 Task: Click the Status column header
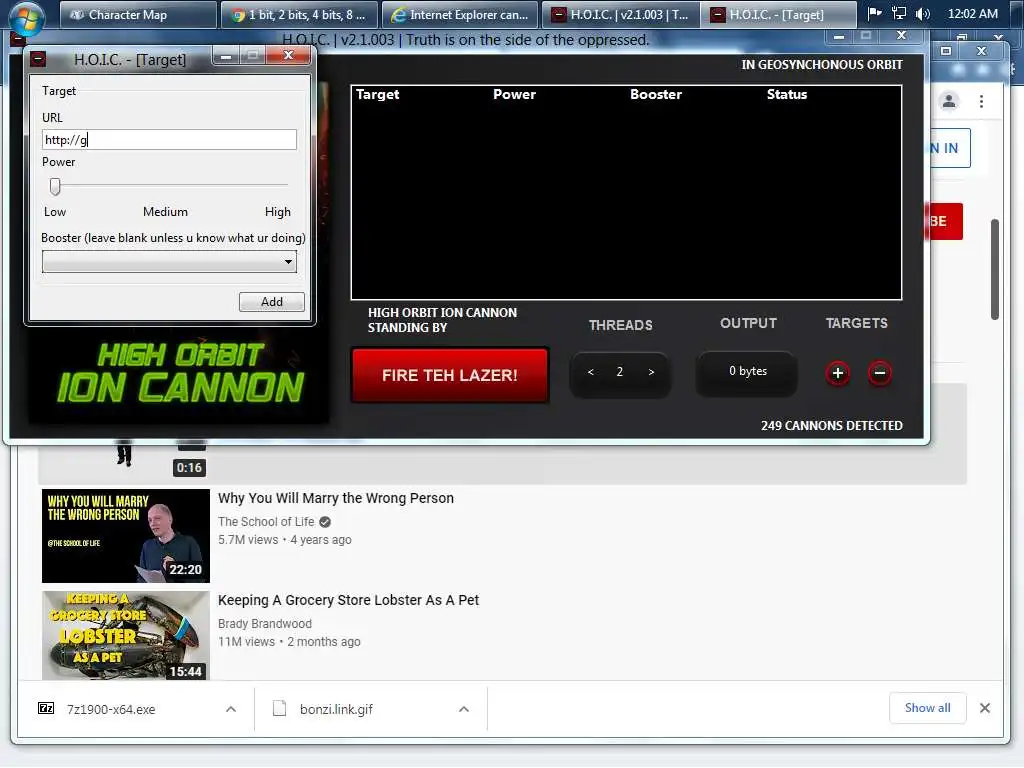click(786, 94)
